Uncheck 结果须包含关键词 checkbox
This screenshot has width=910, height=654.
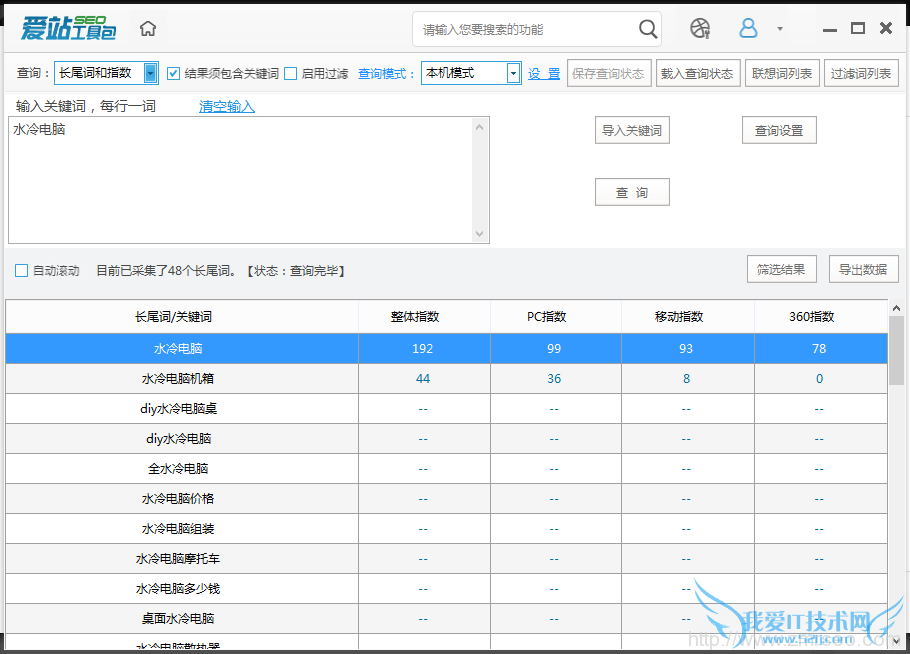(x=174, y=73)
